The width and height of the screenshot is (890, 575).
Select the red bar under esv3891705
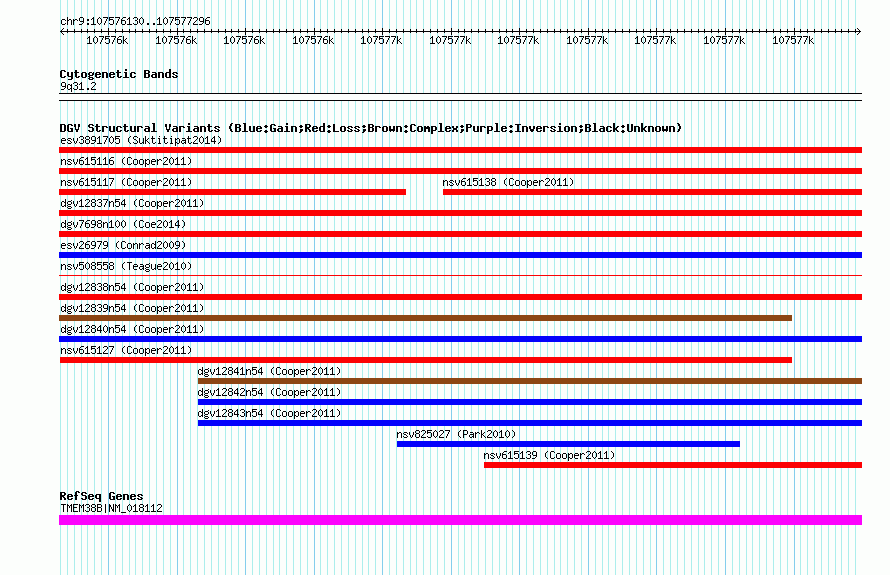tap(460, 150)
